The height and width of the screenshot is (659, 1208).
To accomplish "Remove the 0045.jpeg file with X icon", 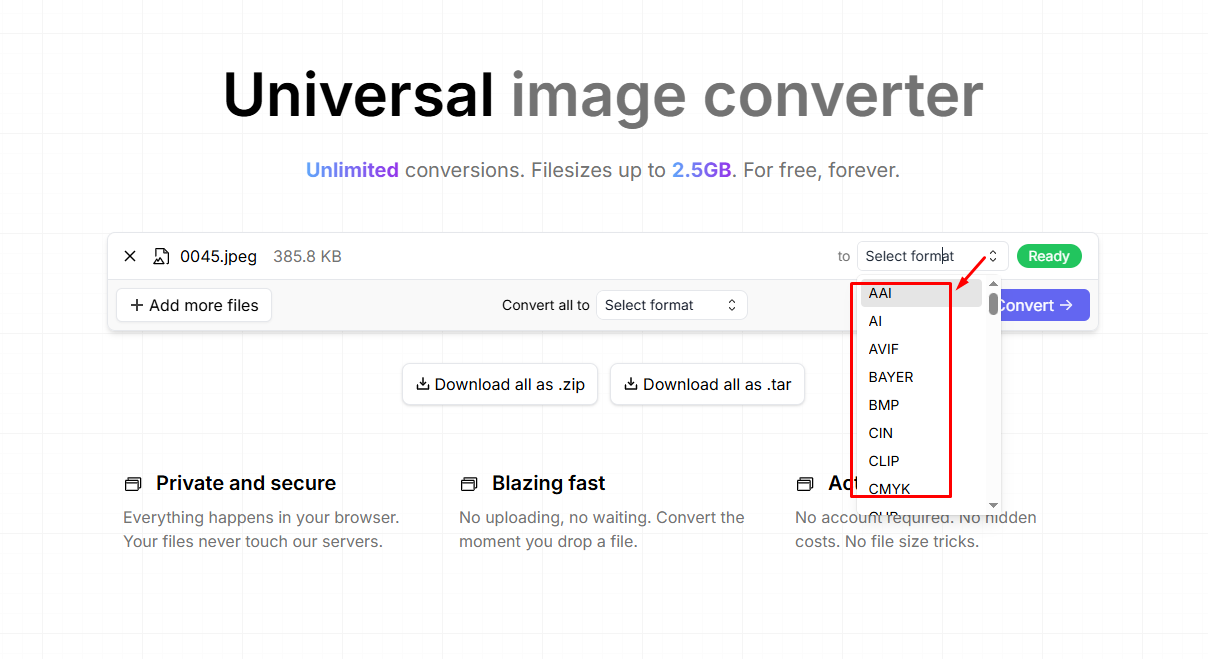I will coord(130,257).
